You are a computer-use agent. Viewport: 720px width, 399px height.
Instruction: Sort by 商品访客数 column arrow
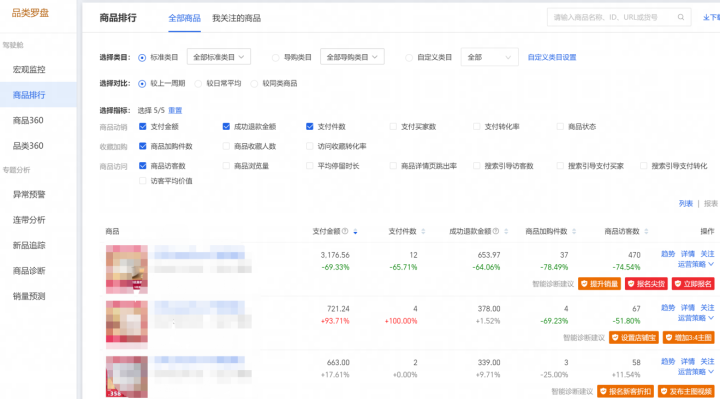[646, 232]
